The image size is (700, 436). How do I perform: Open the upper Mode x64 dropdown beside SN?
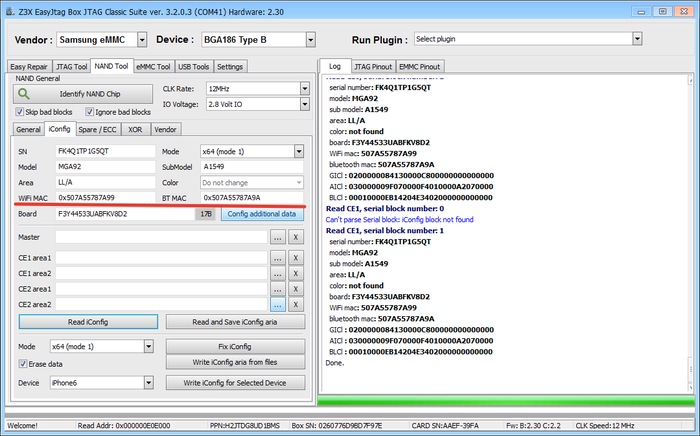coord(299,151)
